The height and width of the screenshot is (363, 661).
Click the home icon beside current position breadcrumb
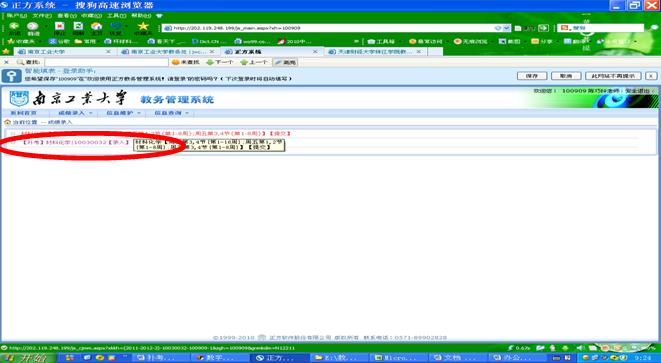pyautogui.click(x=7, y=122)
